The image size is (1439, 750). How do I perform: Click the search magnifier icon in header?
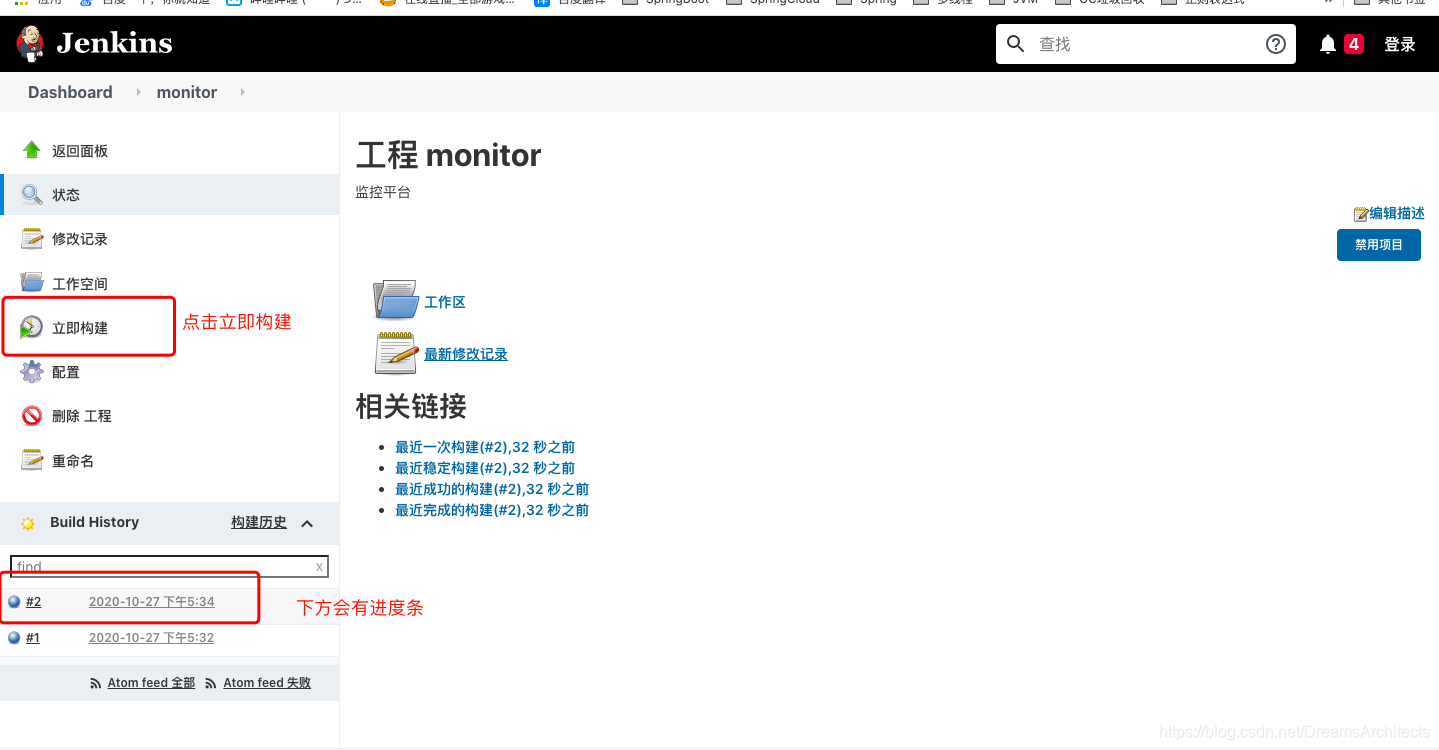pyautogui.click(x=1016, y=44)
